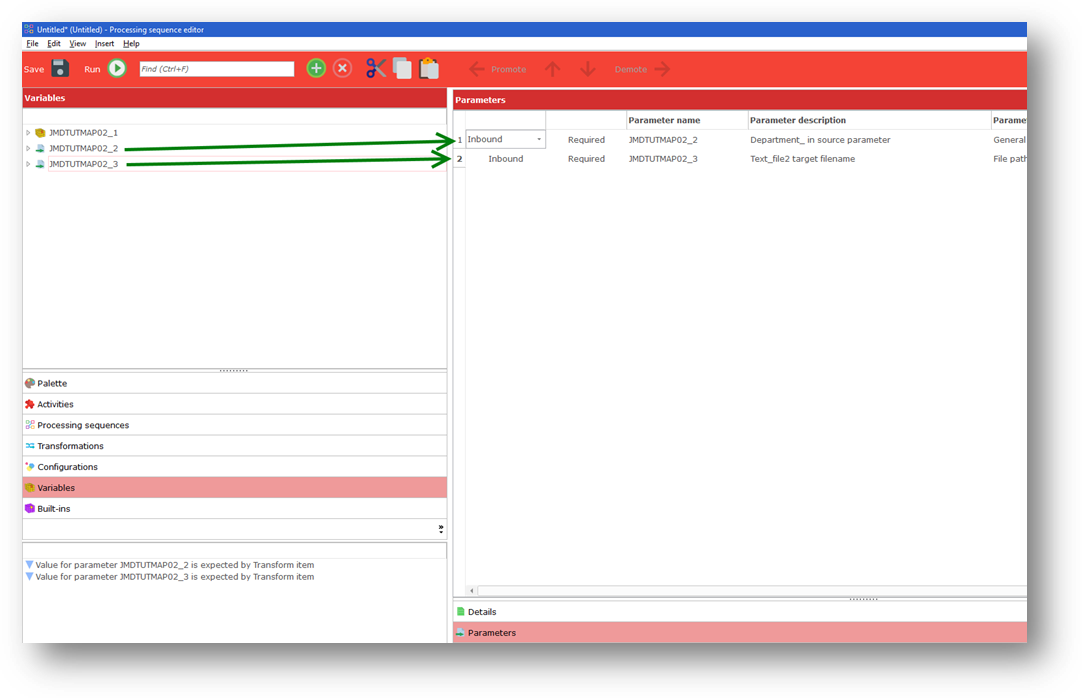Open the Variables section

pos(235,488)
